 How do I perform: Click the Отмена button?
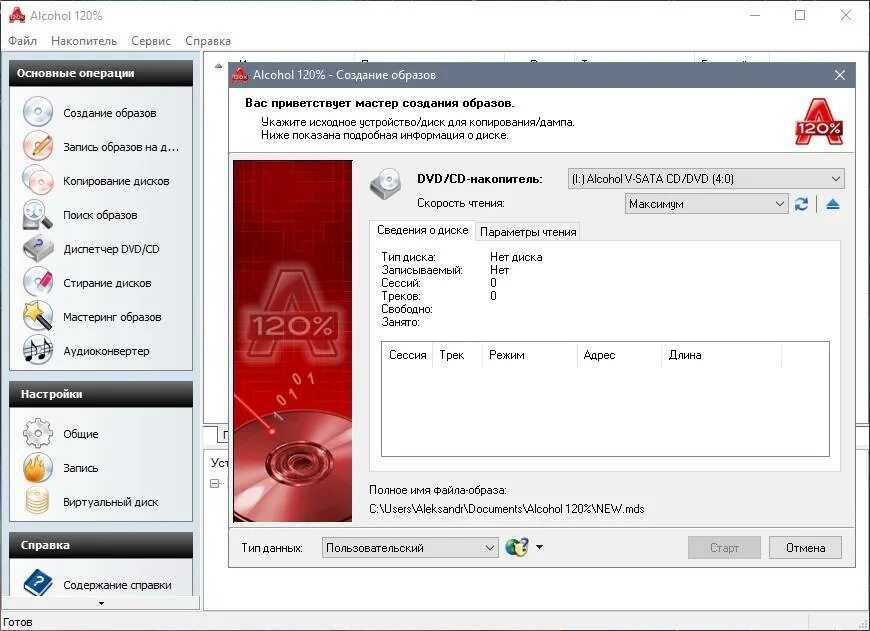point(805,548)
